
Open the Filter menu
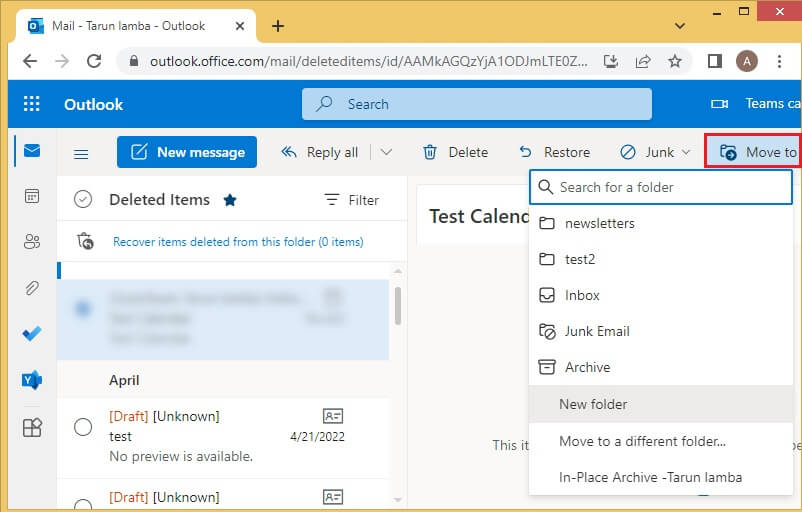352,200
